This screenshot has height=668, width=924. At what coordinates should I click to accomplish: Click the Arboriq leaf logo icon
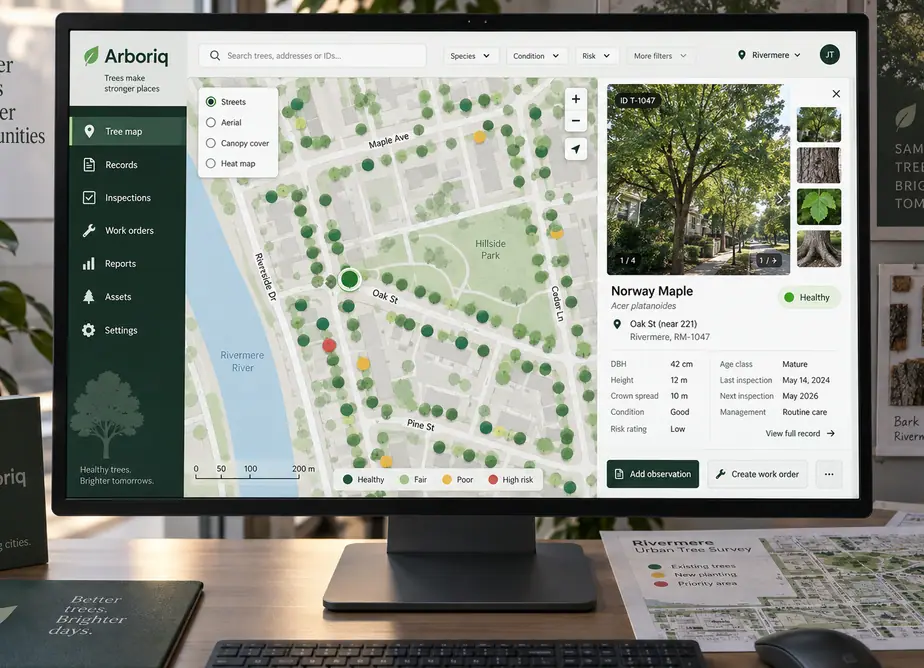coord(91,55)
